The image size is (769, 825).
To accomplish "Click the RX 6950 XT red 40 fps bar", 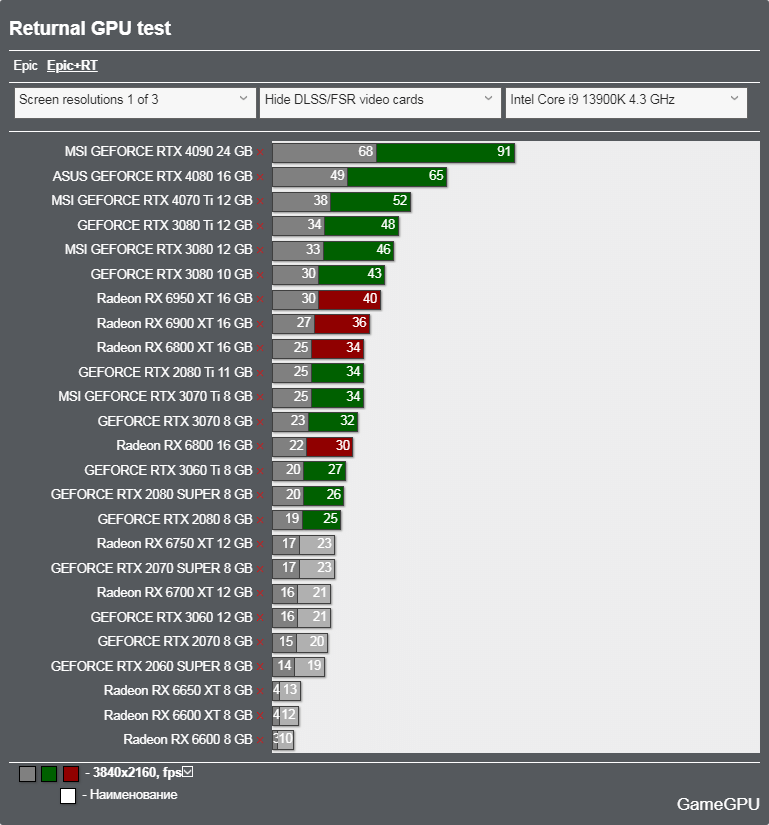I will pyautogui.click(x=349, y=299).
